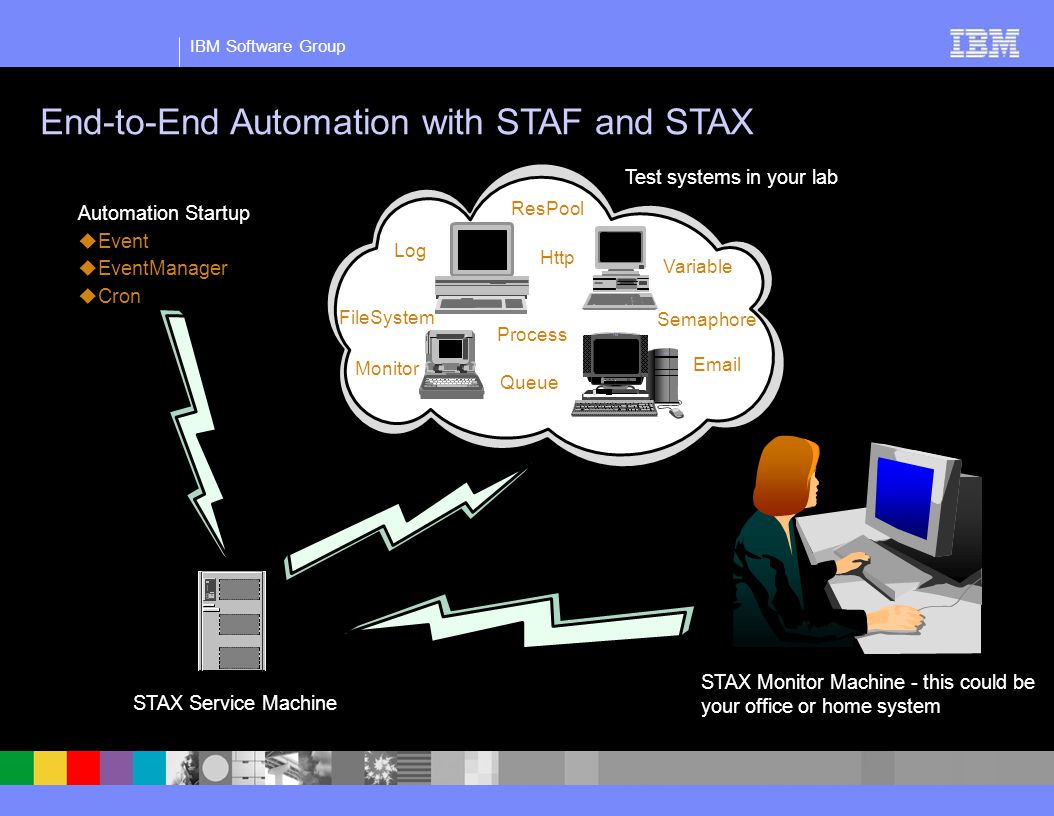Click the snowflake image tile in footer
This screenshot has width=1054, height=816.
pos(380,768)
